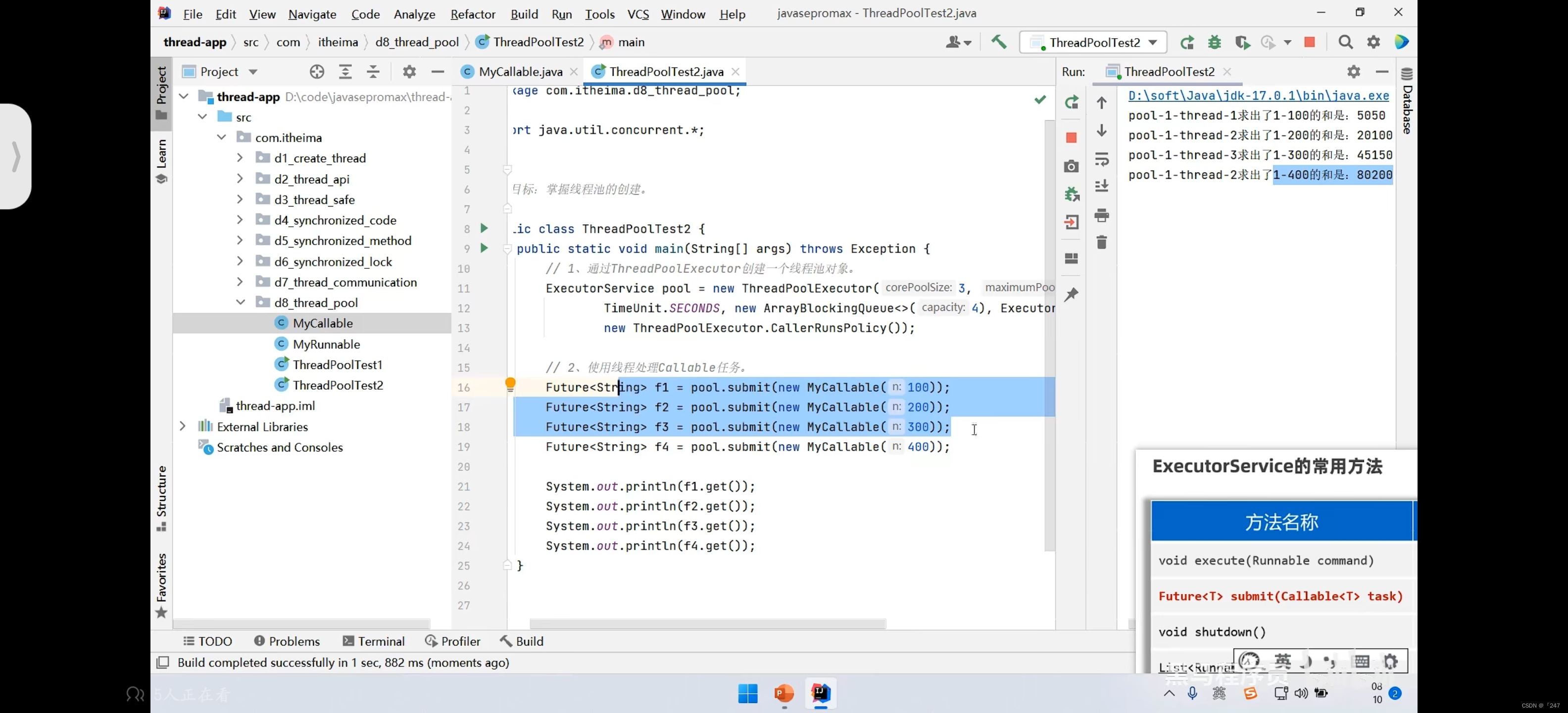Select ThreadPoolTest2.java editor tab
Screen dimensions: 1568x713
pos(666,72)
